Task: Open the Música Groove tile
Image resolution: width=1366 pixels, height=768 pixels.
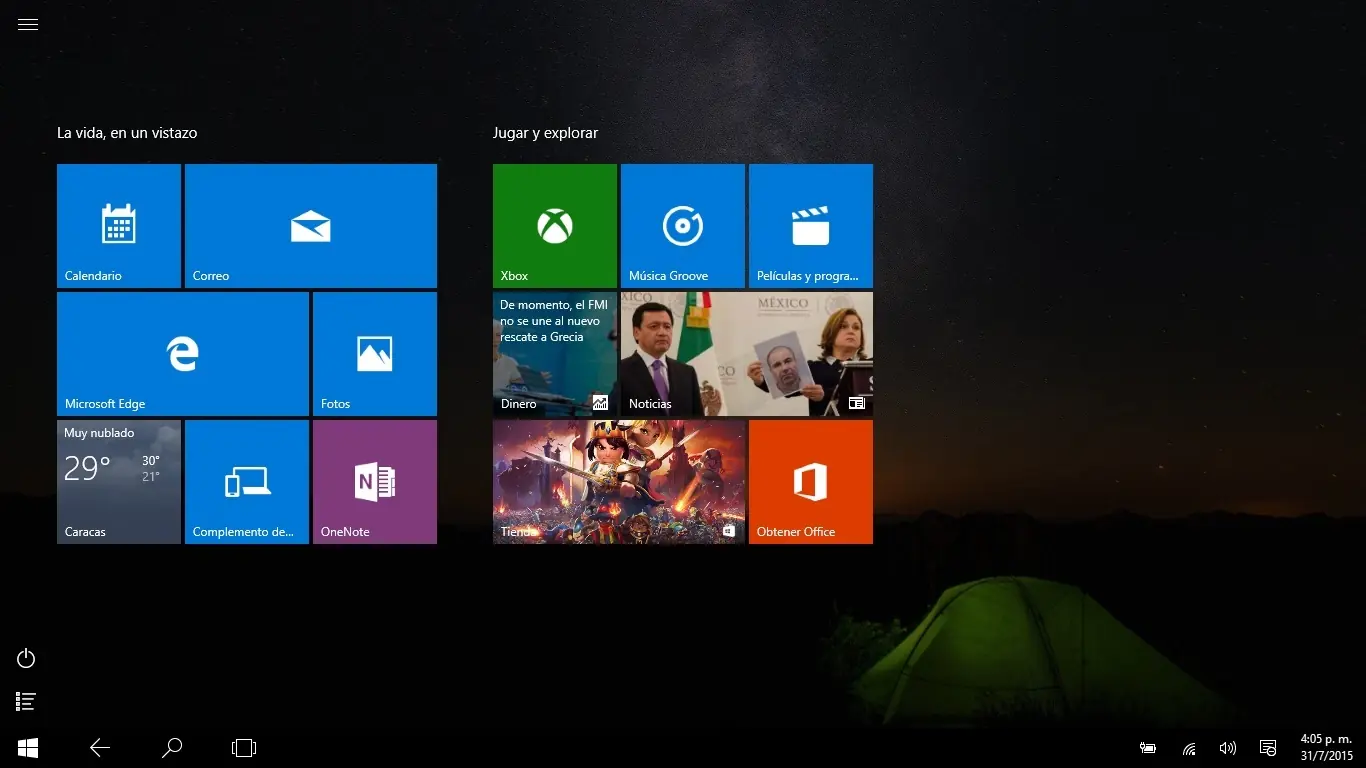Action: [683, 226]
